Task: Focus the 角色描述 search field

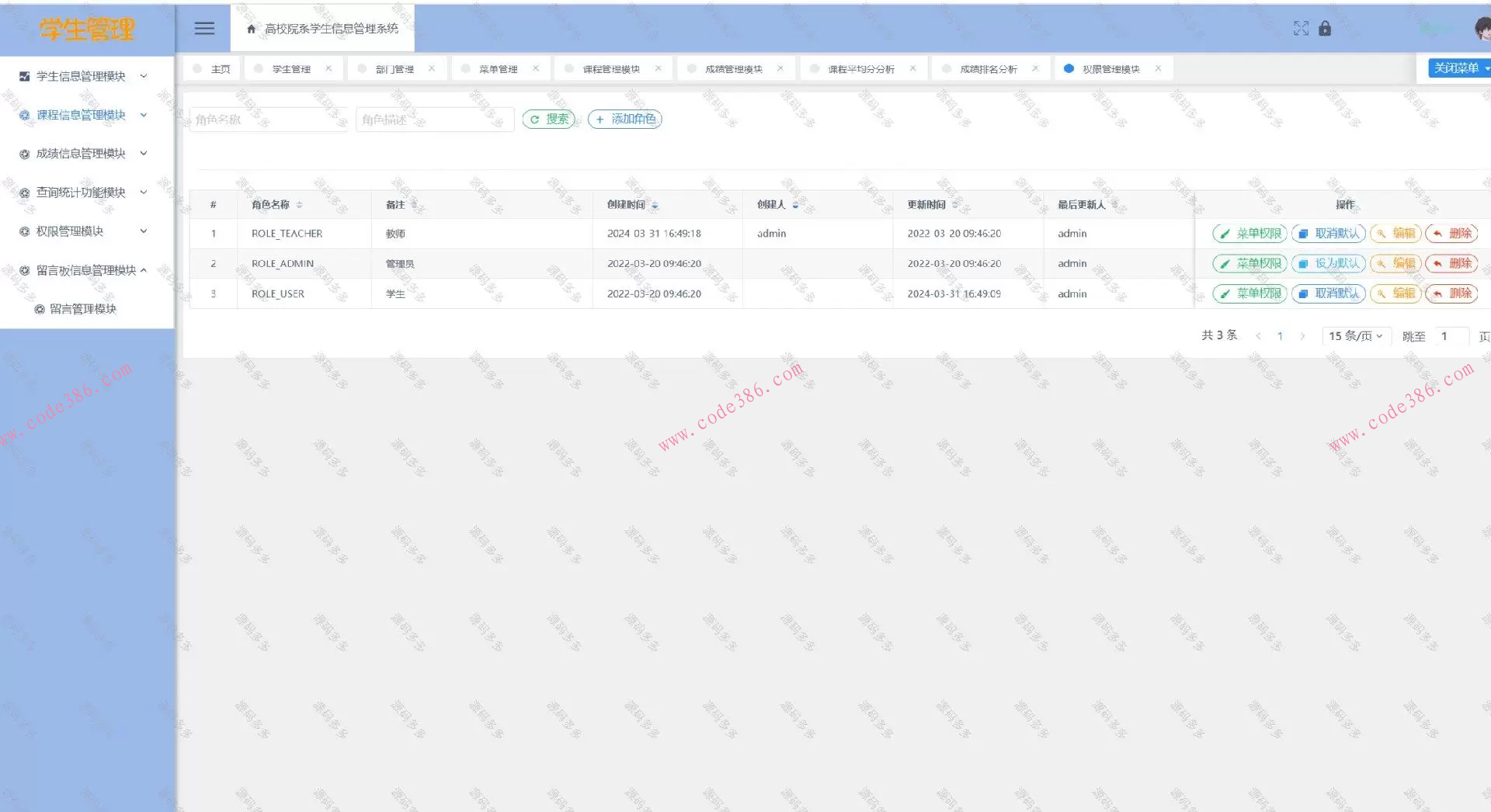Action: pyautogui.click(x=435, y=120)
